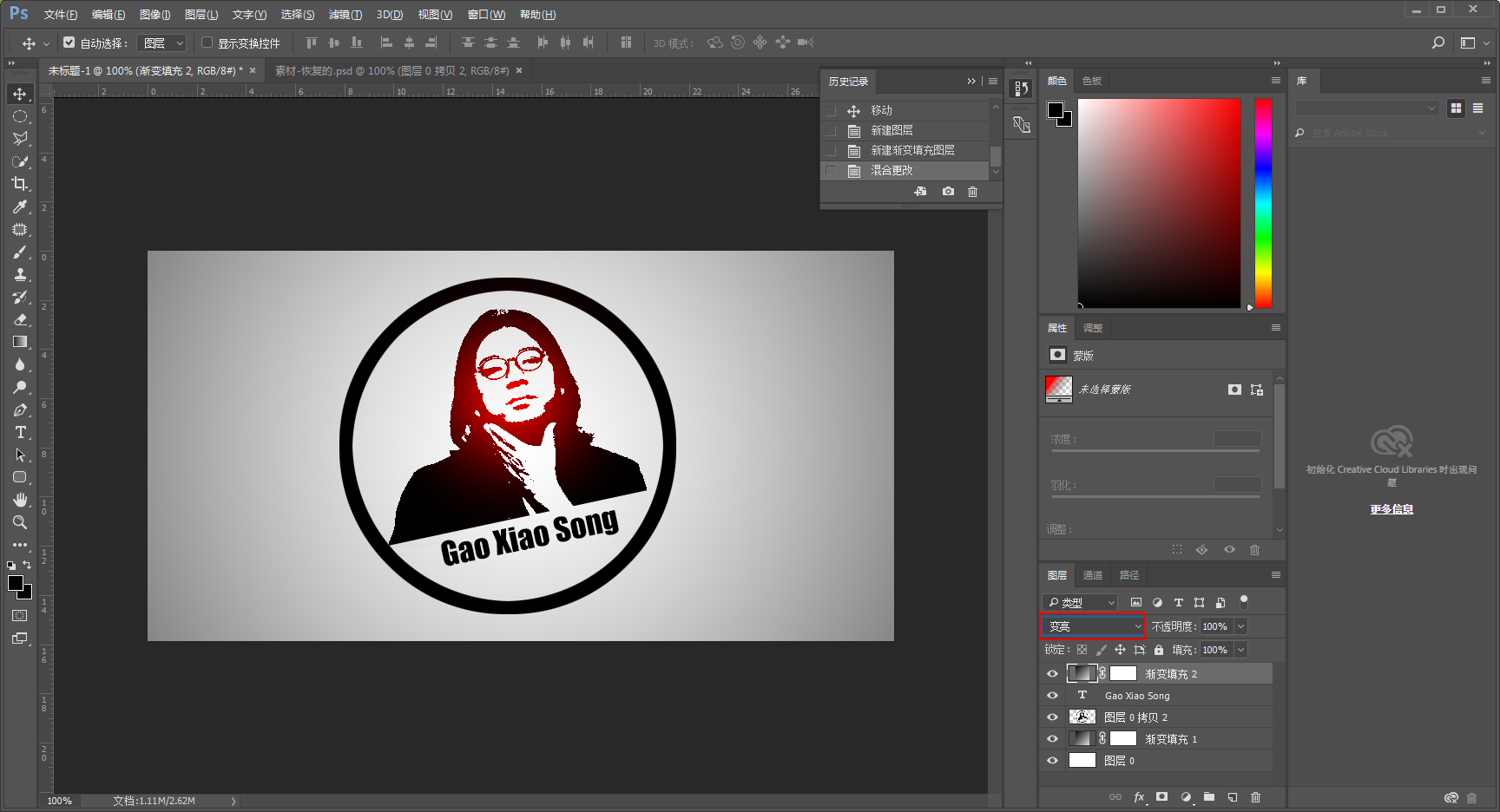The image size is (1500, 812).
Task: Open the 文件(F) menu
Action: tap(61, 15)
